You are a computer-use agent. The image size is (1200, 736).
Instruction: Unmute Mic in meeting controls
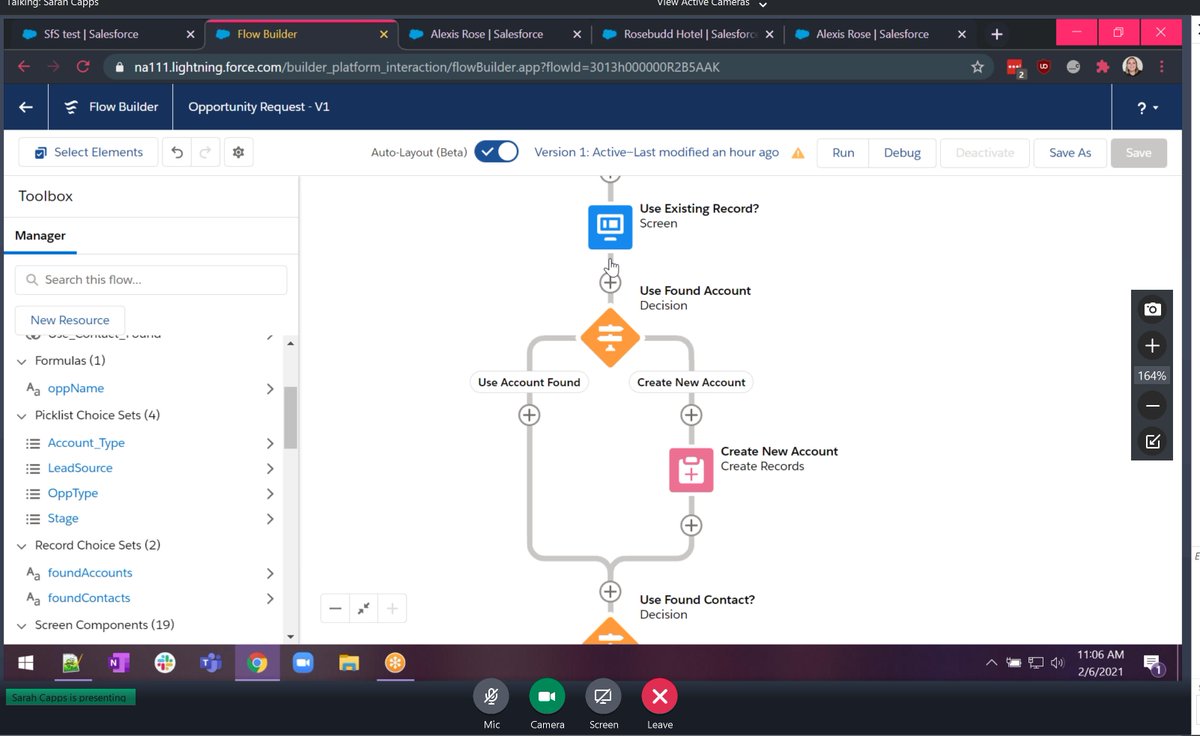491,696
